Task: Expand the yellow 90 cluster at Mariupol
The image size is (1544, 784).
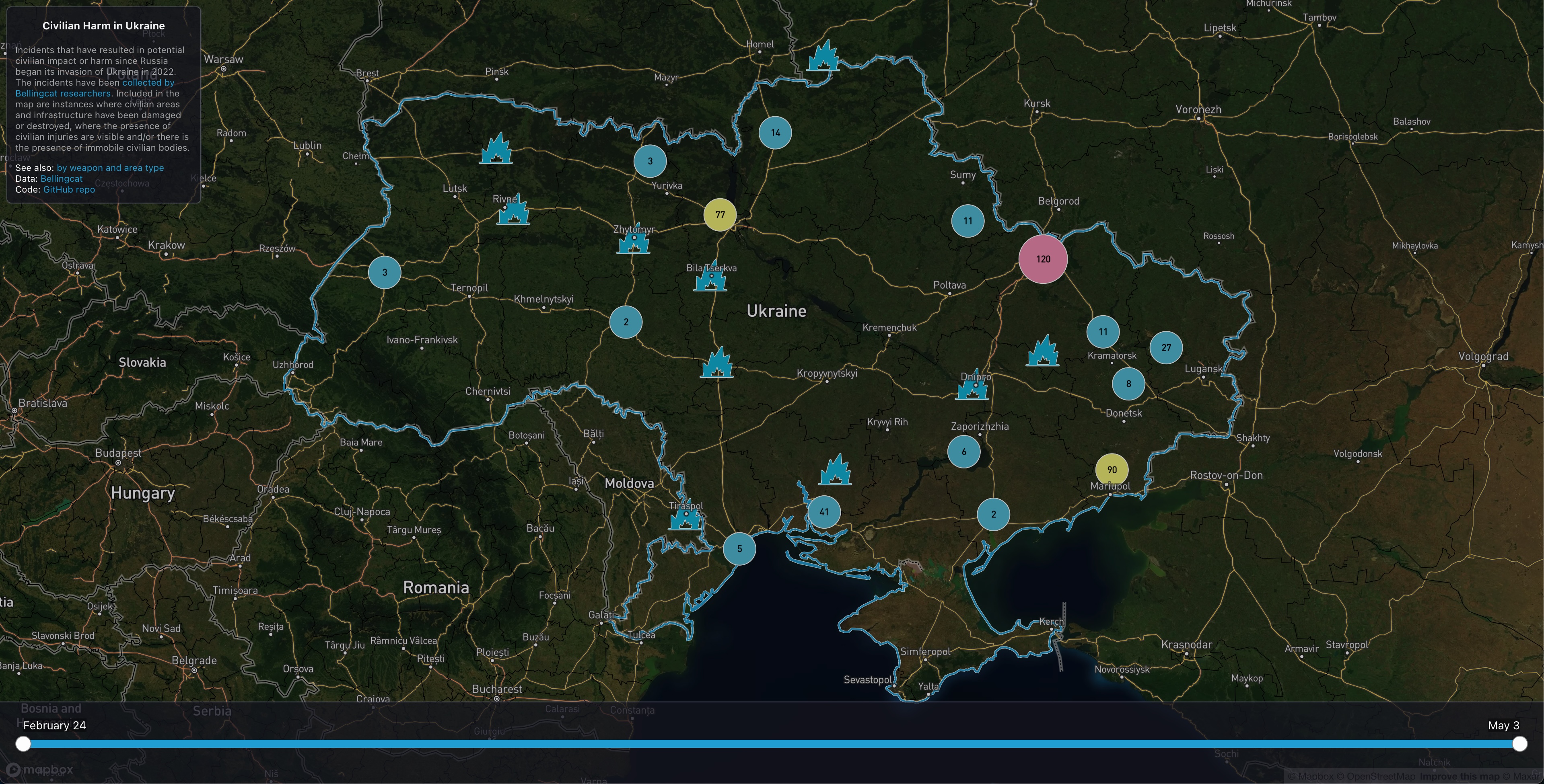Action: 1112,470
